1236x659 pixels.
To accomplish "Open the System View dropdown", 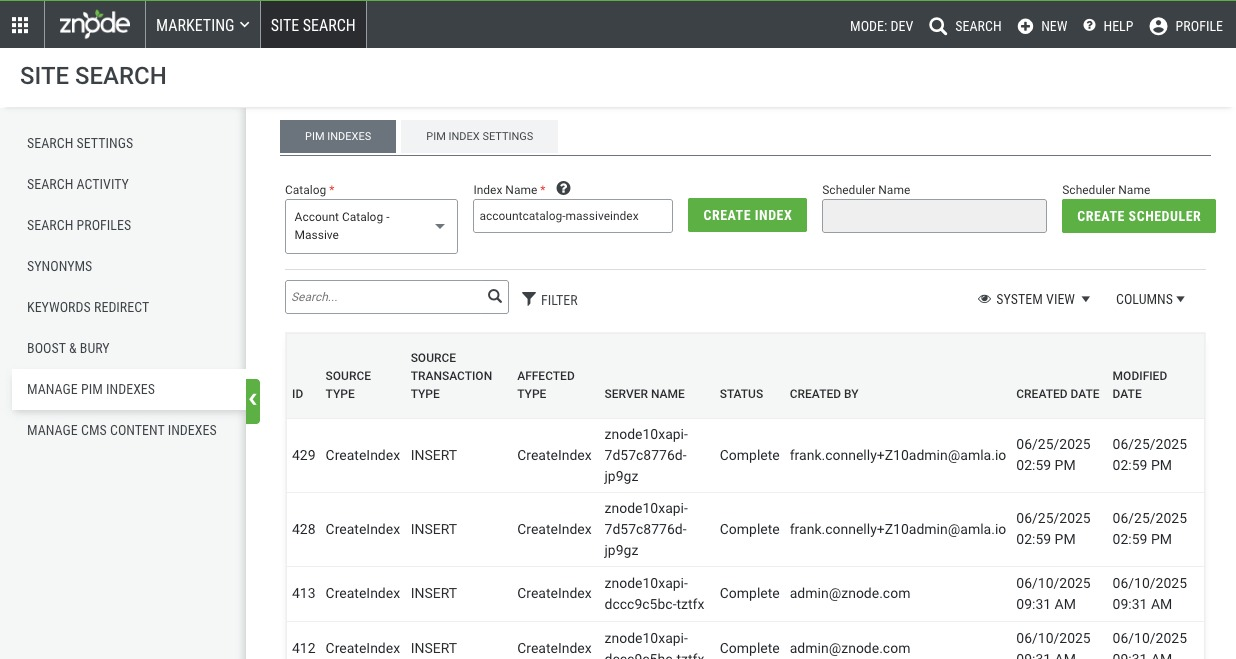I will click(1034, 299).
